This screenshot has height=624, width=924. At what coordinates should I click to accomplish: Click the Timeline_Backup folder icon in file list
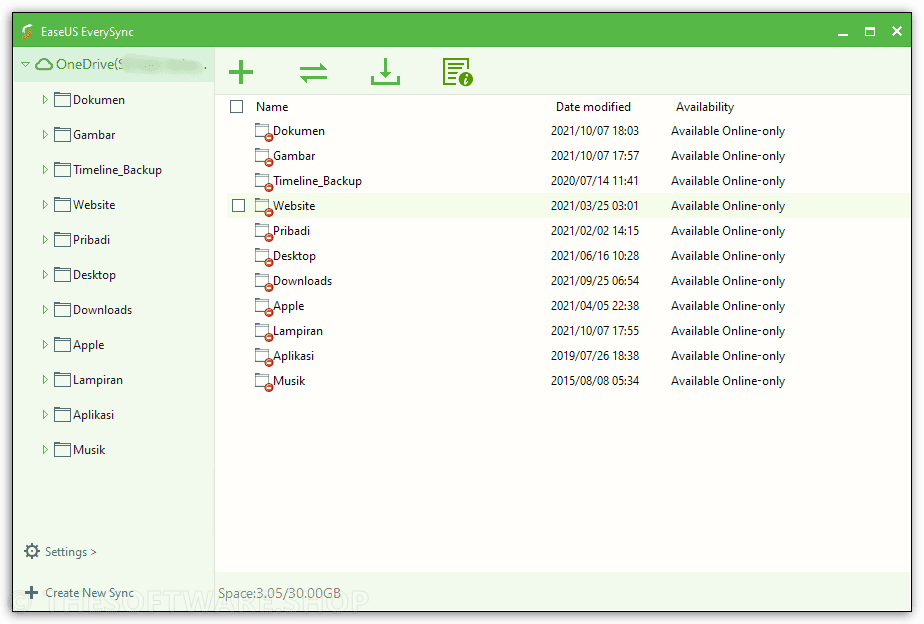point(263,182)
